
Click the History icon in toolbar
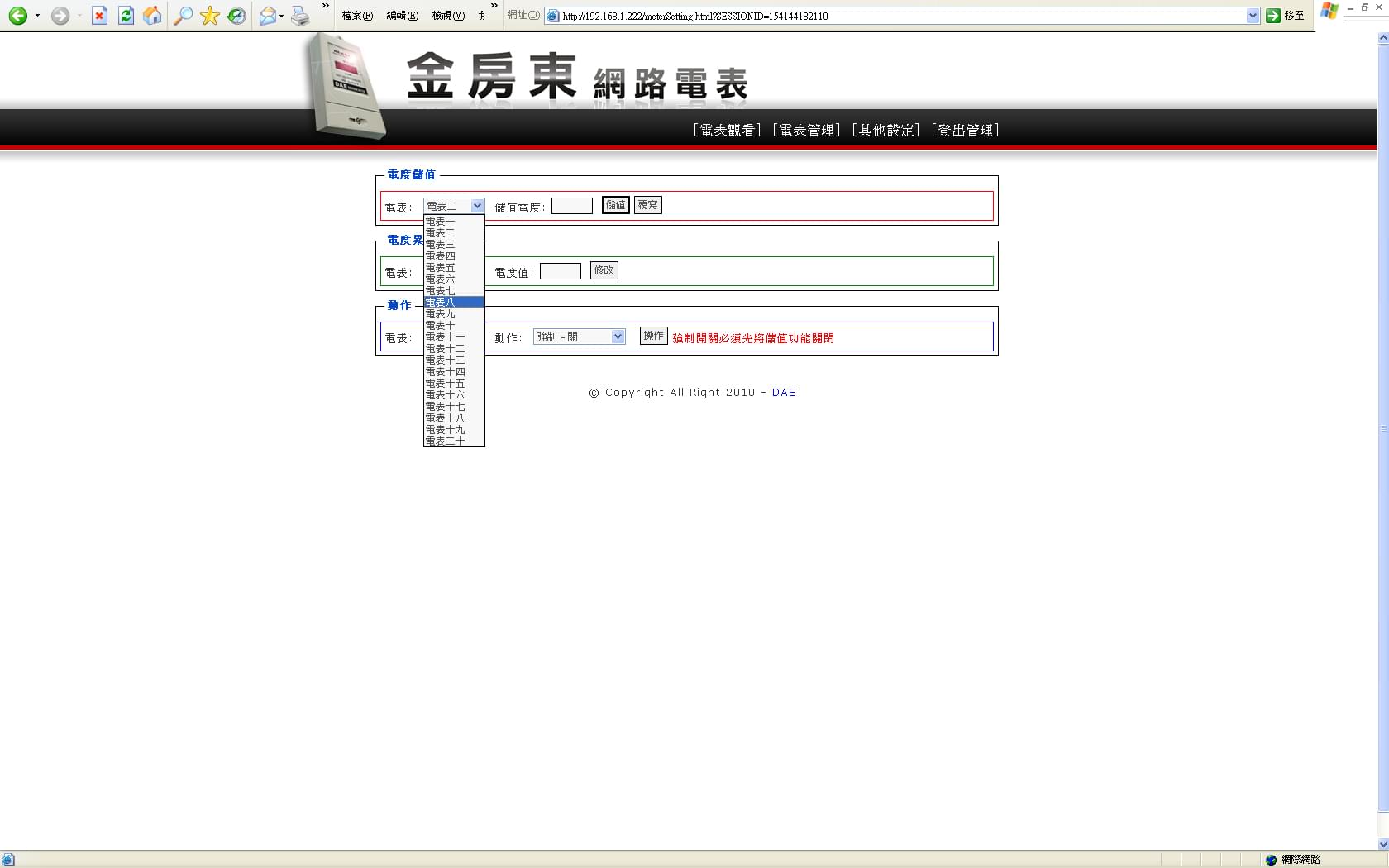236,16
